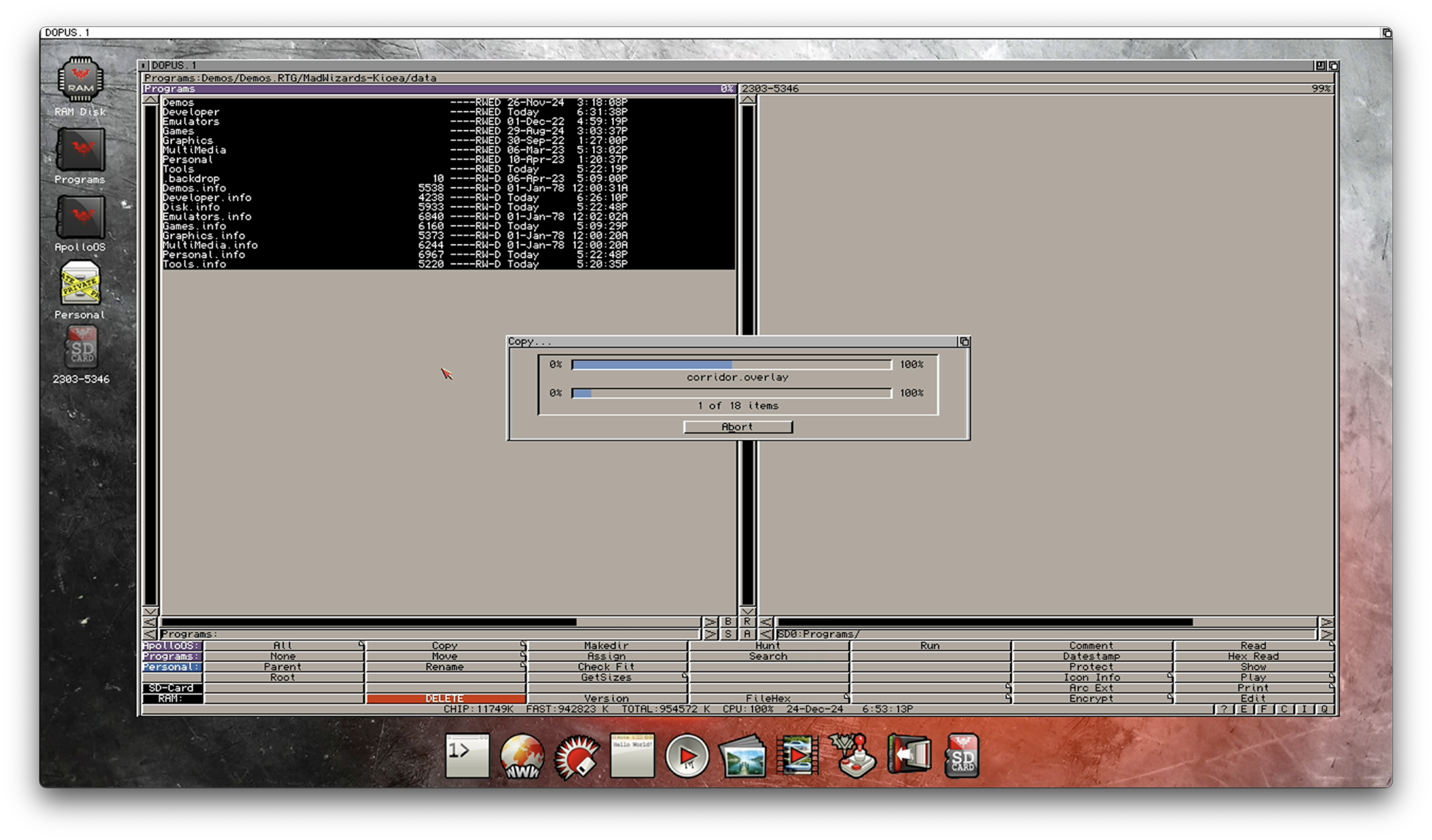This screenshot has height=840, width=1432.
Task: Select the Demos directory row
Action: (449, 103)
